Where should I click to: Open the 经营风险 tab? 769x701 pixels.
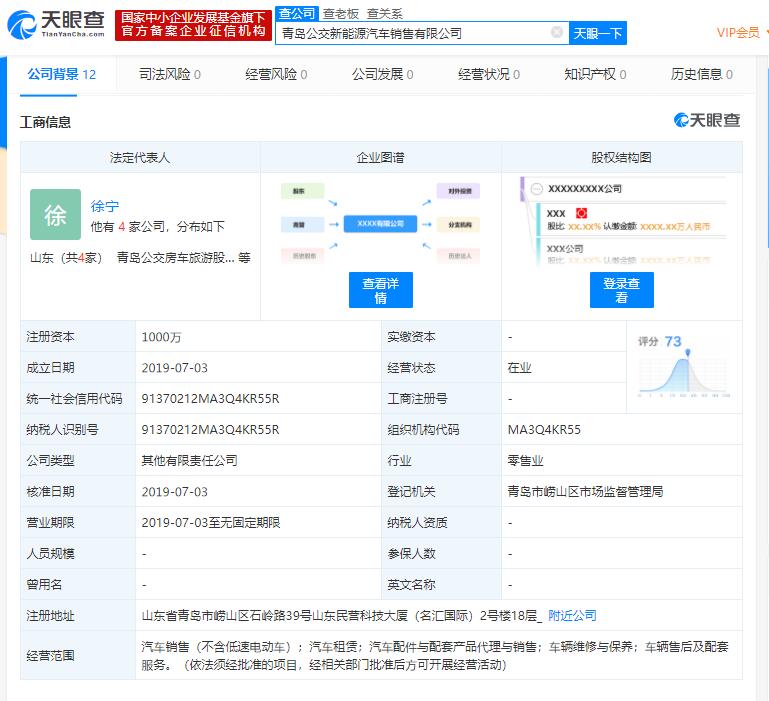point(276,74)
